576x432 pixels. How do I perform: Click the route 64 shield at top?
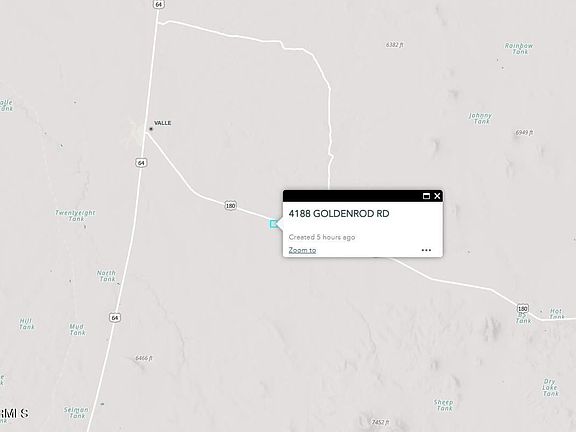click(x=158, y=4)
